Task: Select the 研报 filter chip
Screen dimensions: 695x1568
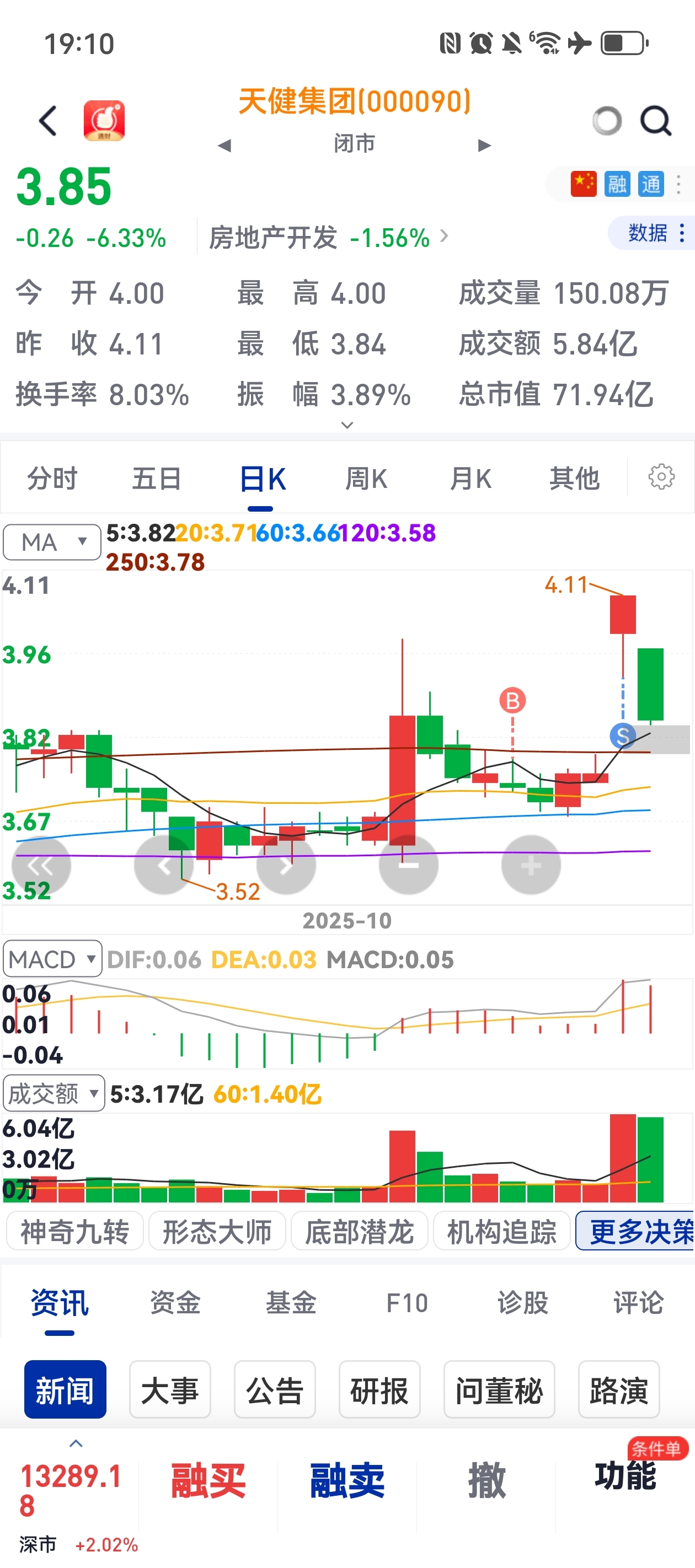Action: tap(379, 1390)
